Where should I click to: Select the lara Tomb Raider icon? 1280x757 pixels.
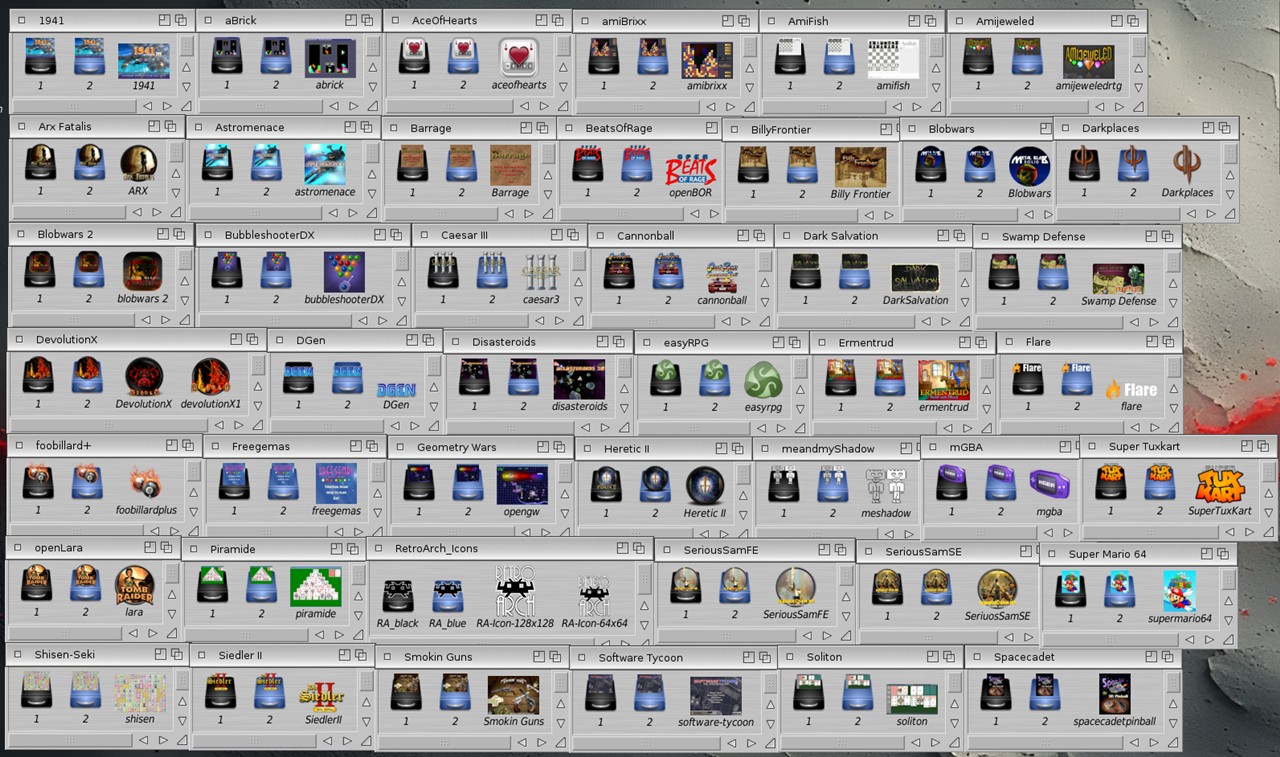(134, 587)
